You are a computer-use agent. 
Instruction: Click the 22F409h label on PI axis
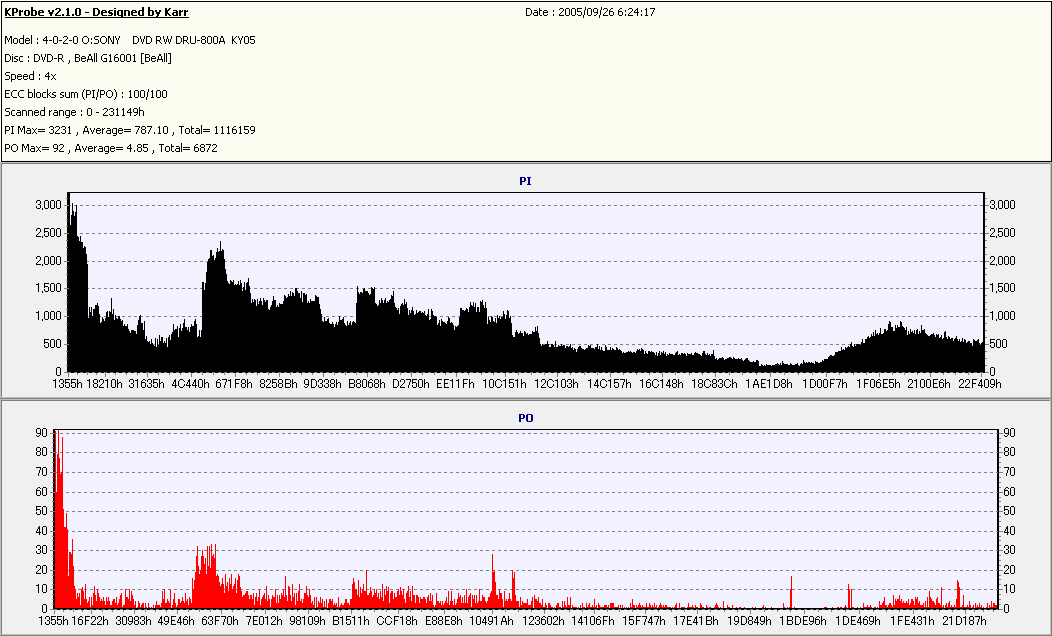click(x=980, y=384)
